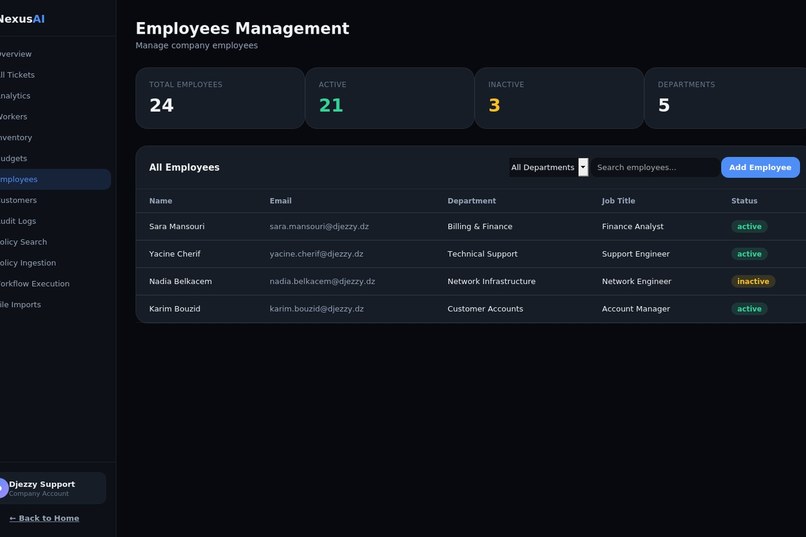
Task: Open Customers in the sidebar
Action: [x=18, y=200]
